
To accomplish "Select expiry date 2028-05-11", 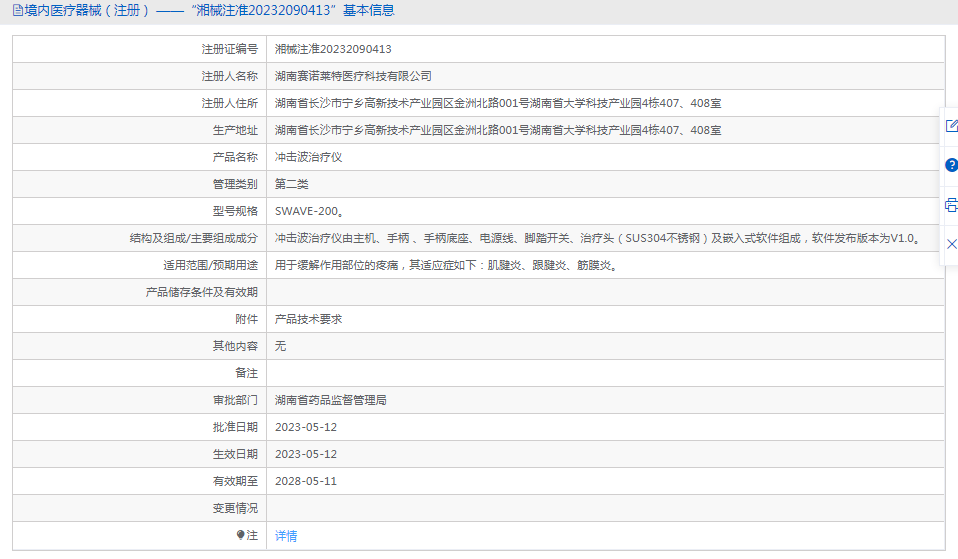I will (x=305, y=481).
